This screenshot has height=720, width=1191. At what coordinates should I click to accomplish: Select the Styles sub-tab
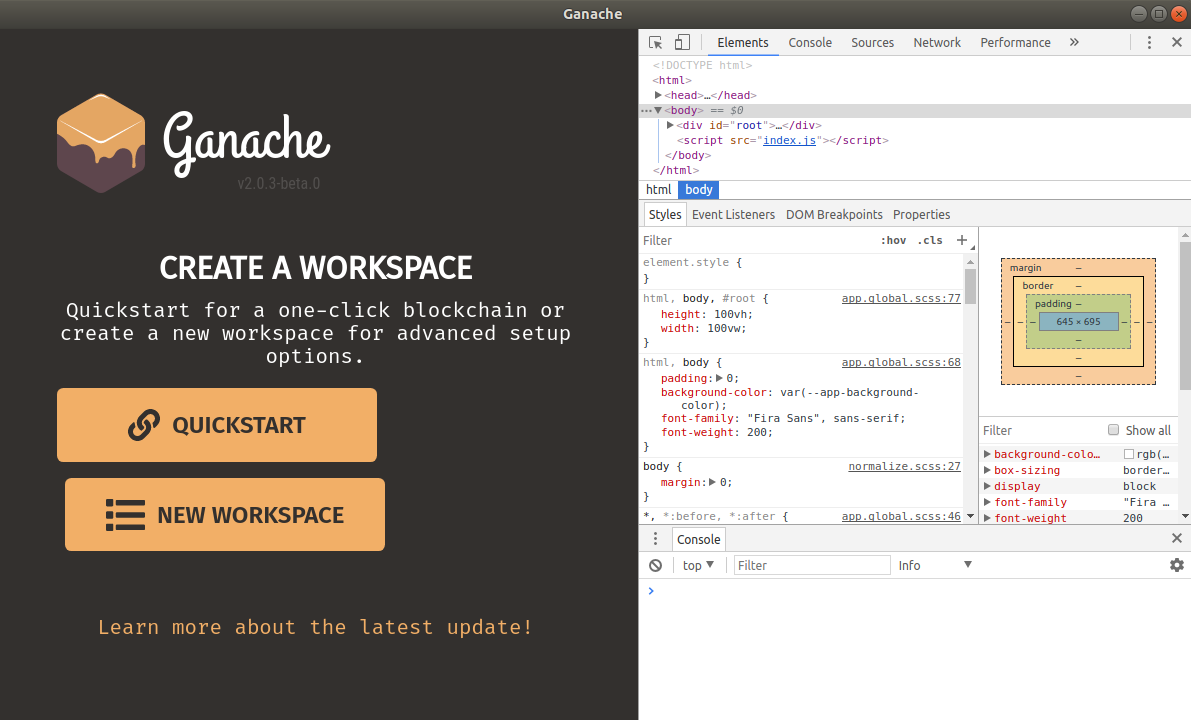pos(665,215)
